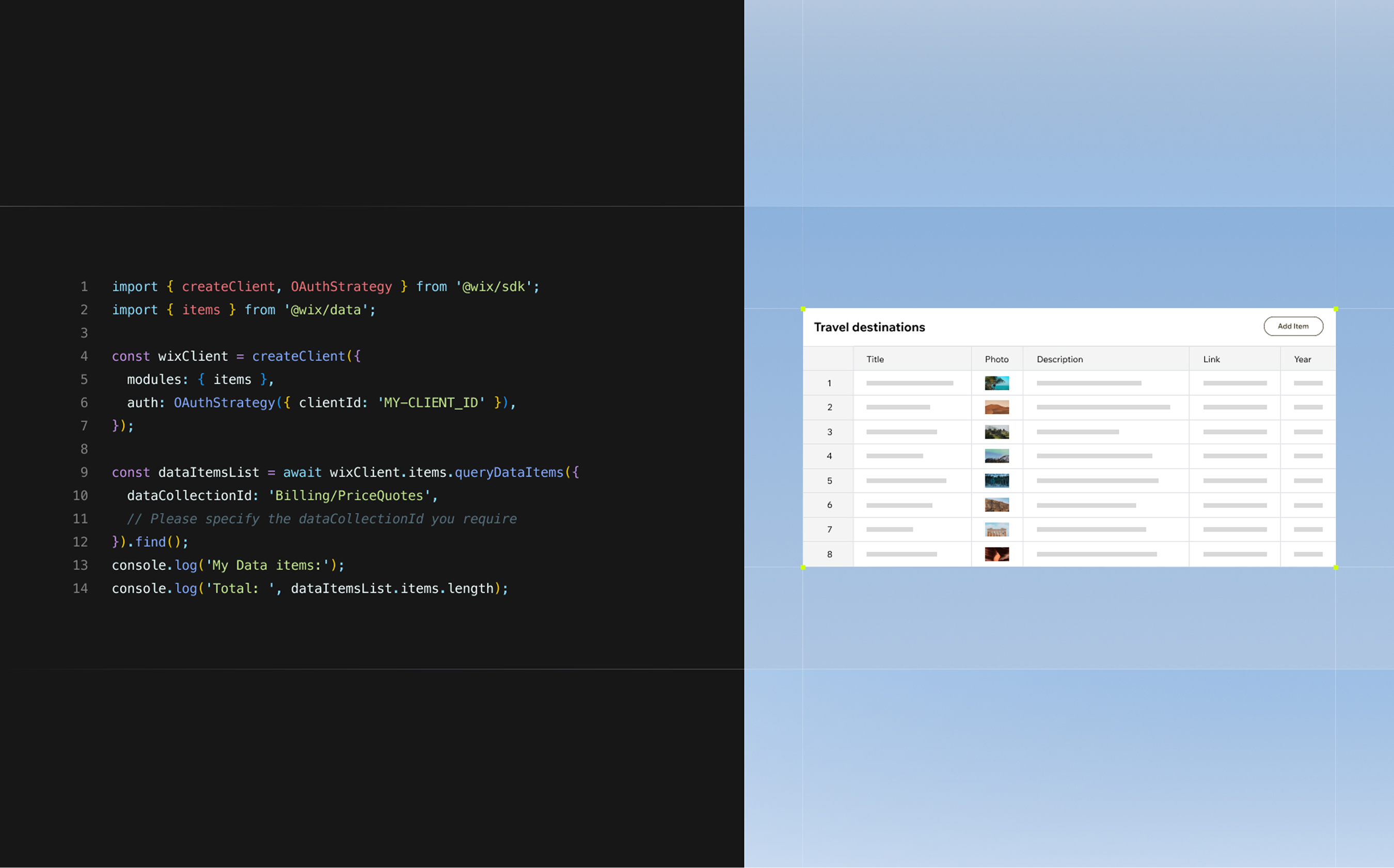Viewport: 1394px width, 868px height.
Task: Click line number 14 in the gutter
Action: (81, 588)
